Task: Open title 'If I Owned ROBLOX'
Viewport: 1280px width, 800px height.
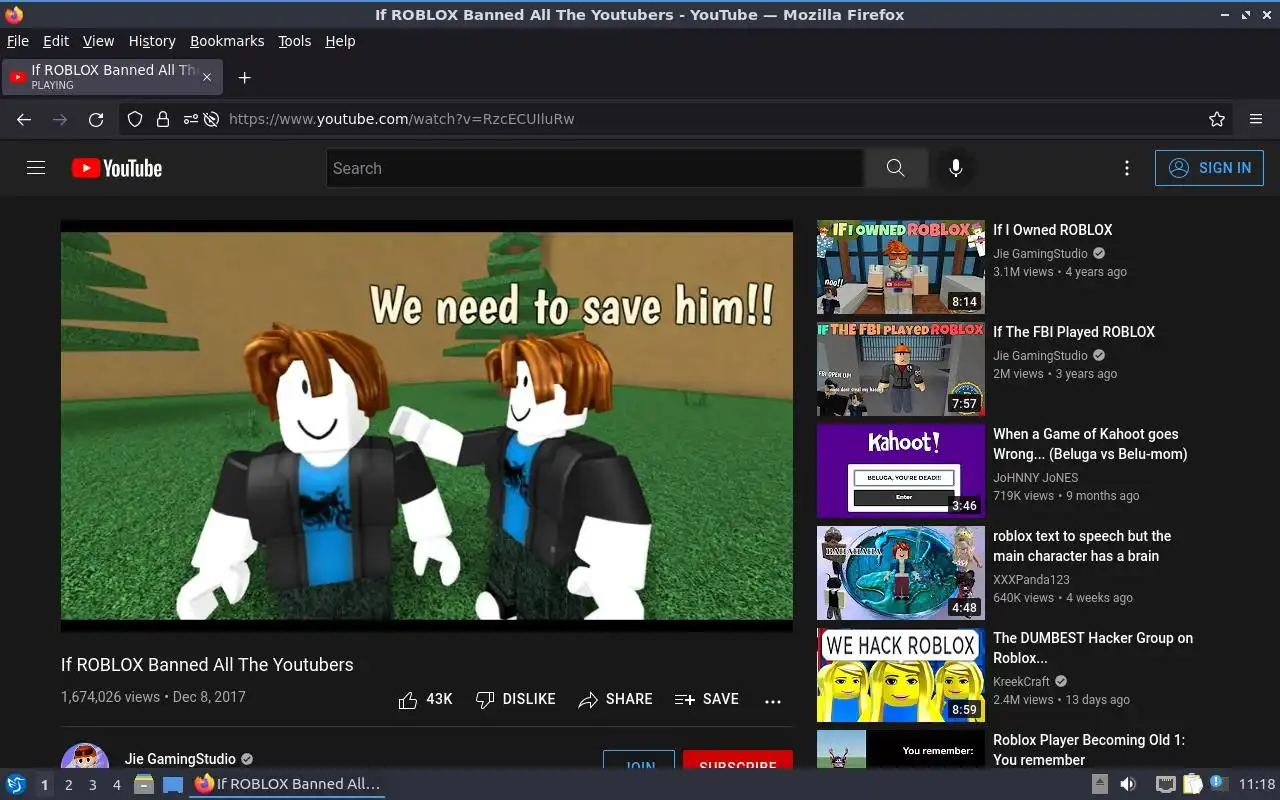Action: click(1052, 230)
